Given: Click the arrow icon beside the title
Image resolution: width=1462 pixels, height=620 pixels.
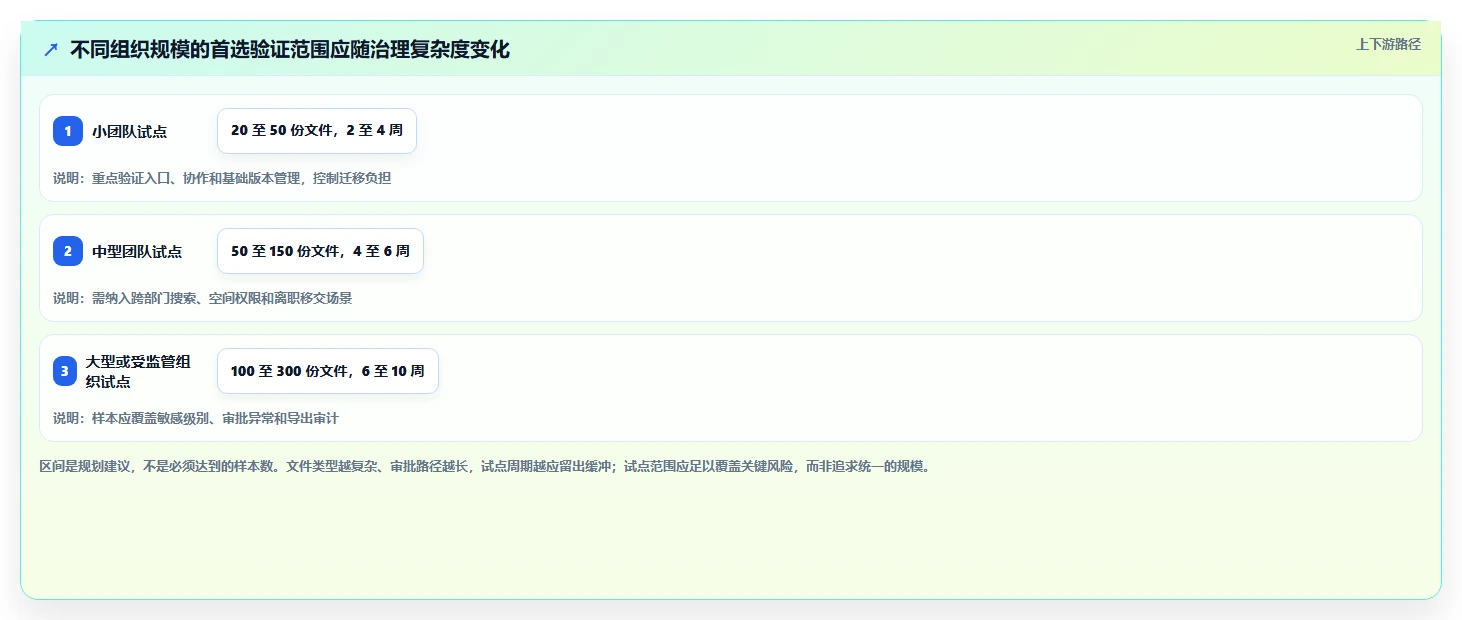Looking at the screenshot, I should 51,49.
